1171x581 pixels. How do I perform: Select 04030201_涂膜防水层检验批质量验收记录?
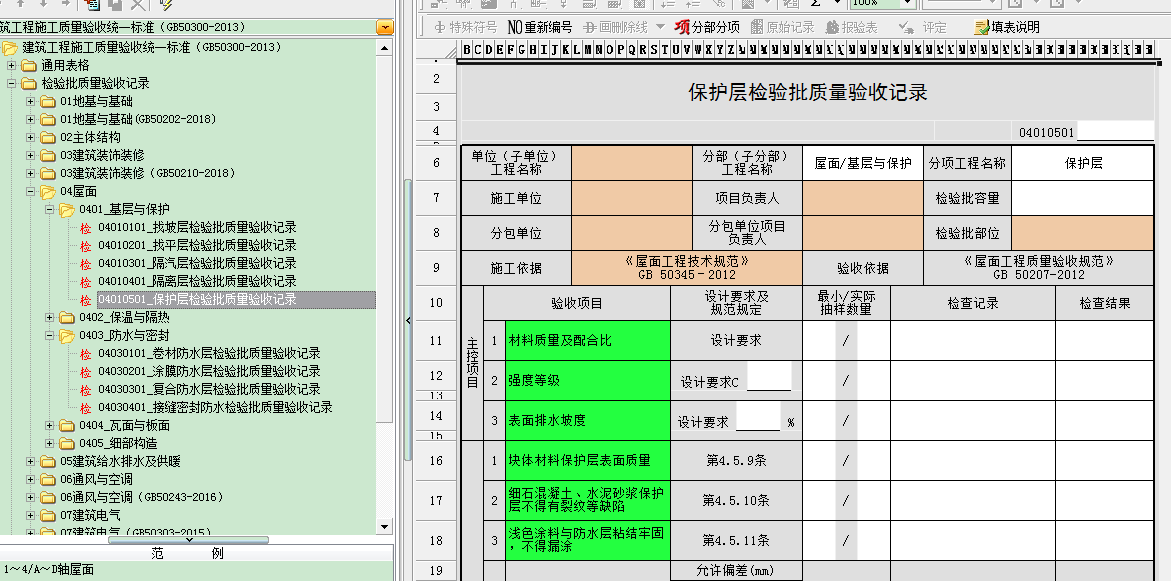click(x=208, y=371)
